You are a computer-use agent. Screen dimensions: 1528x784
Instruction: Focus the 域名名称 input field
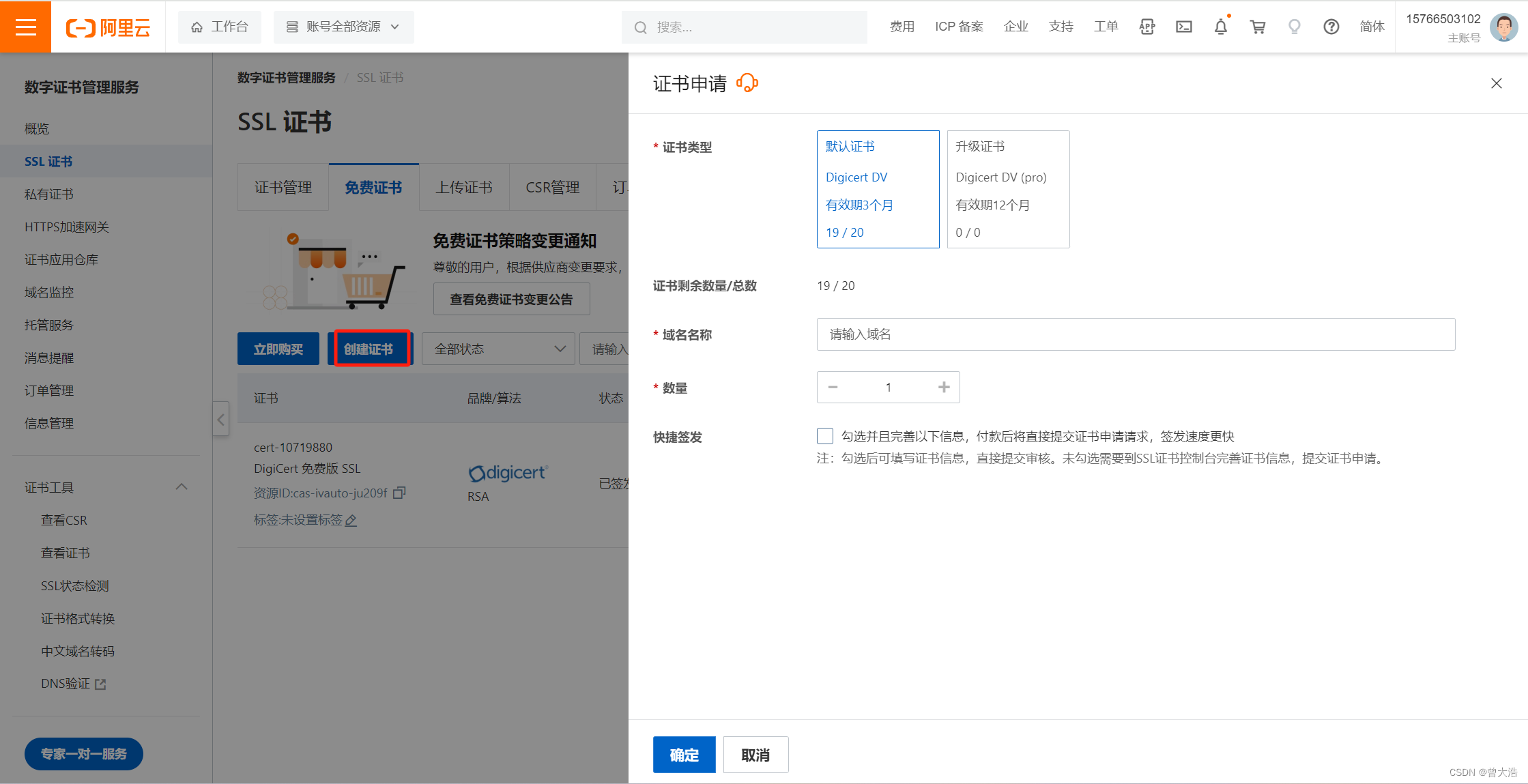pyautogui.click(x=1136, y=334)
